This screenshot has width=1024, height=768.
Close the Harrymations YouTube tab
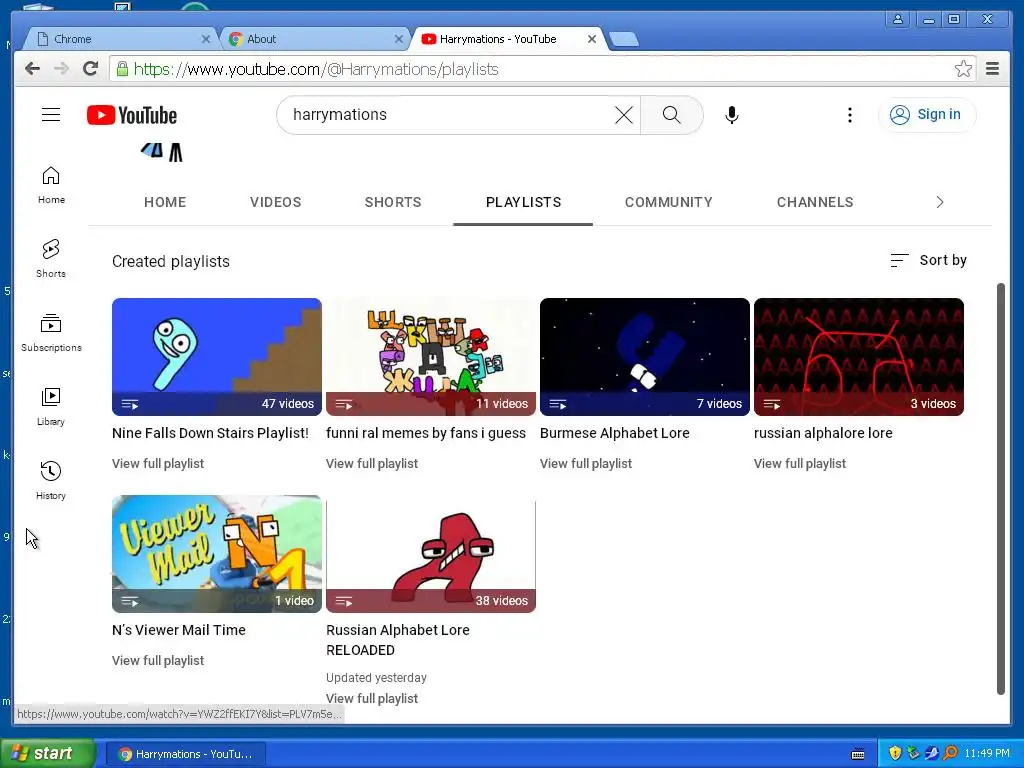[x=592, y=39]
